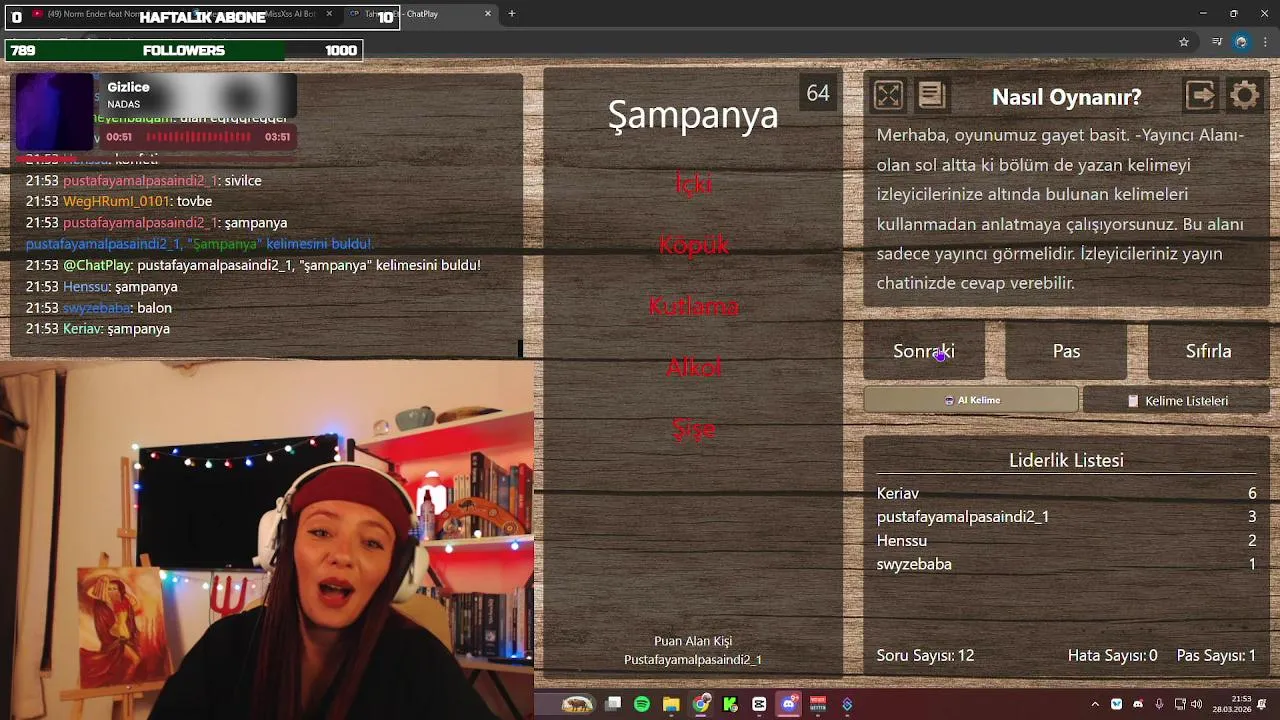This screenshot has width=1280, height=720.
Task: Bookmark this page with the star icon
Action: (1184, 42)
